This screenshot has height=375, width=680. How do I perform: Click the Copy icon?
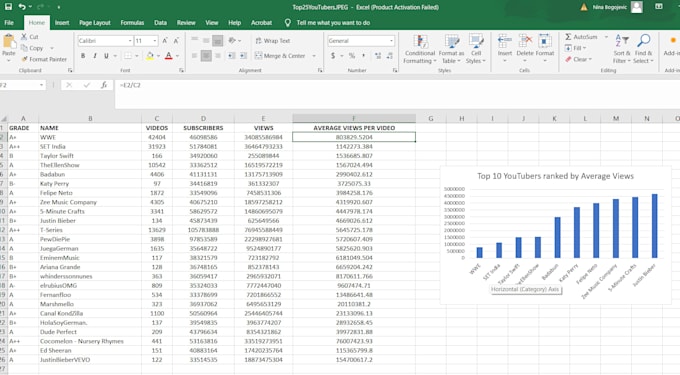[24, 48]
